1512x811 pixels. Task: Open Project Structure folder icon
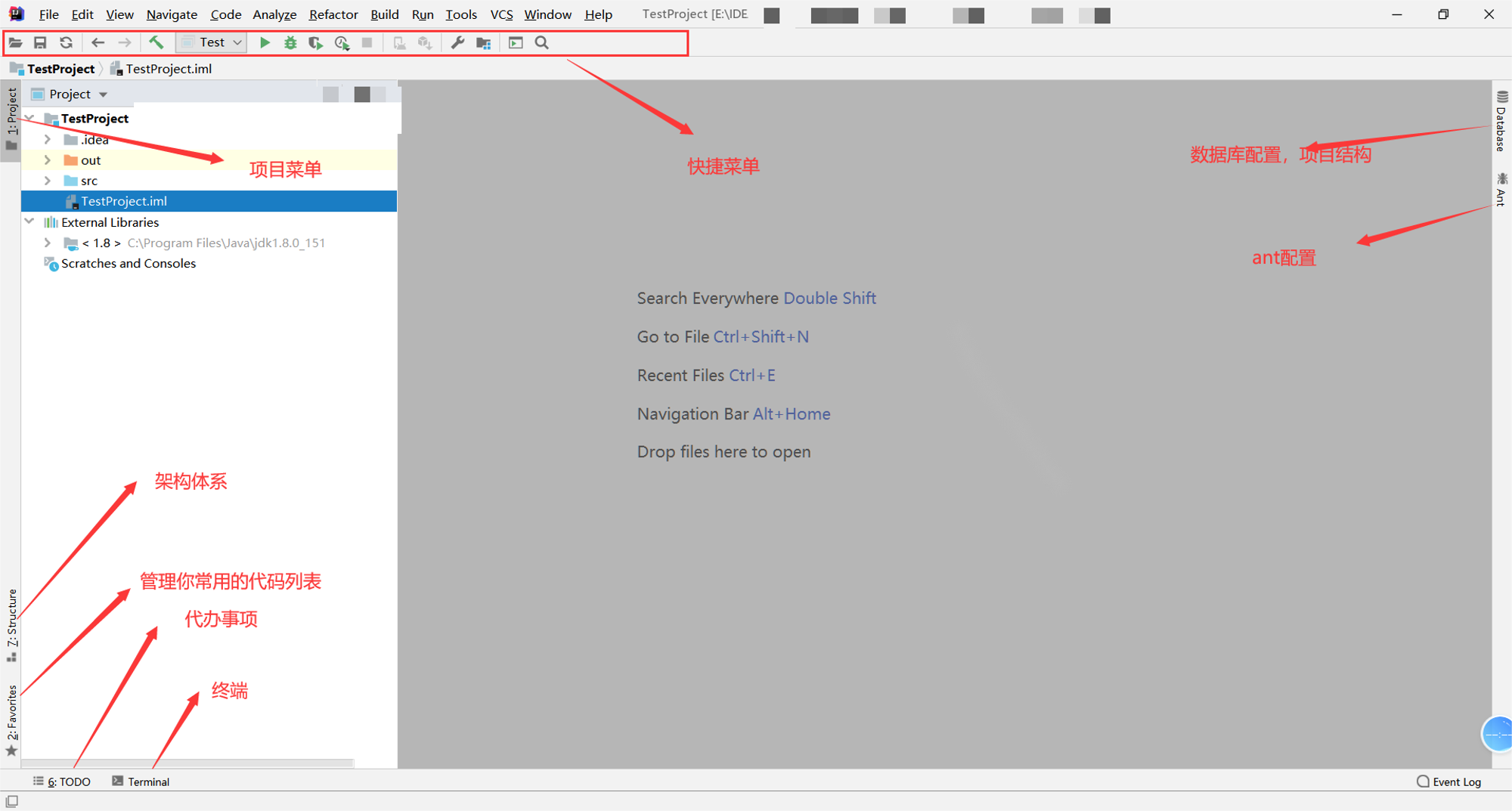[484, 43]
